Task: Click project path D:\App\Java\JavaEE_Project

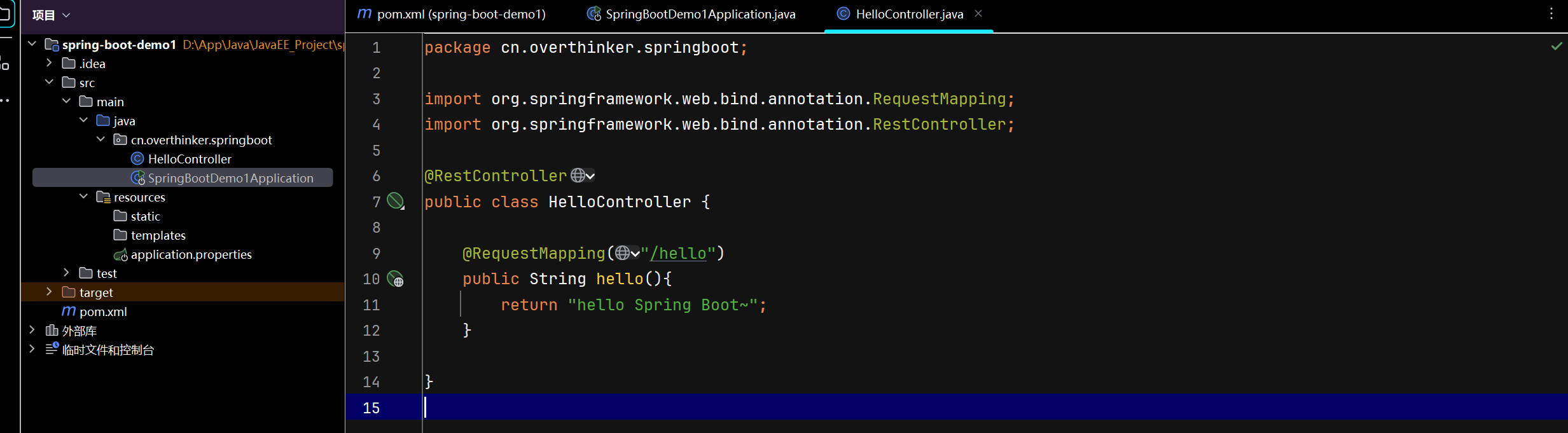Action: pyautogui.click(x=263, y=45)
